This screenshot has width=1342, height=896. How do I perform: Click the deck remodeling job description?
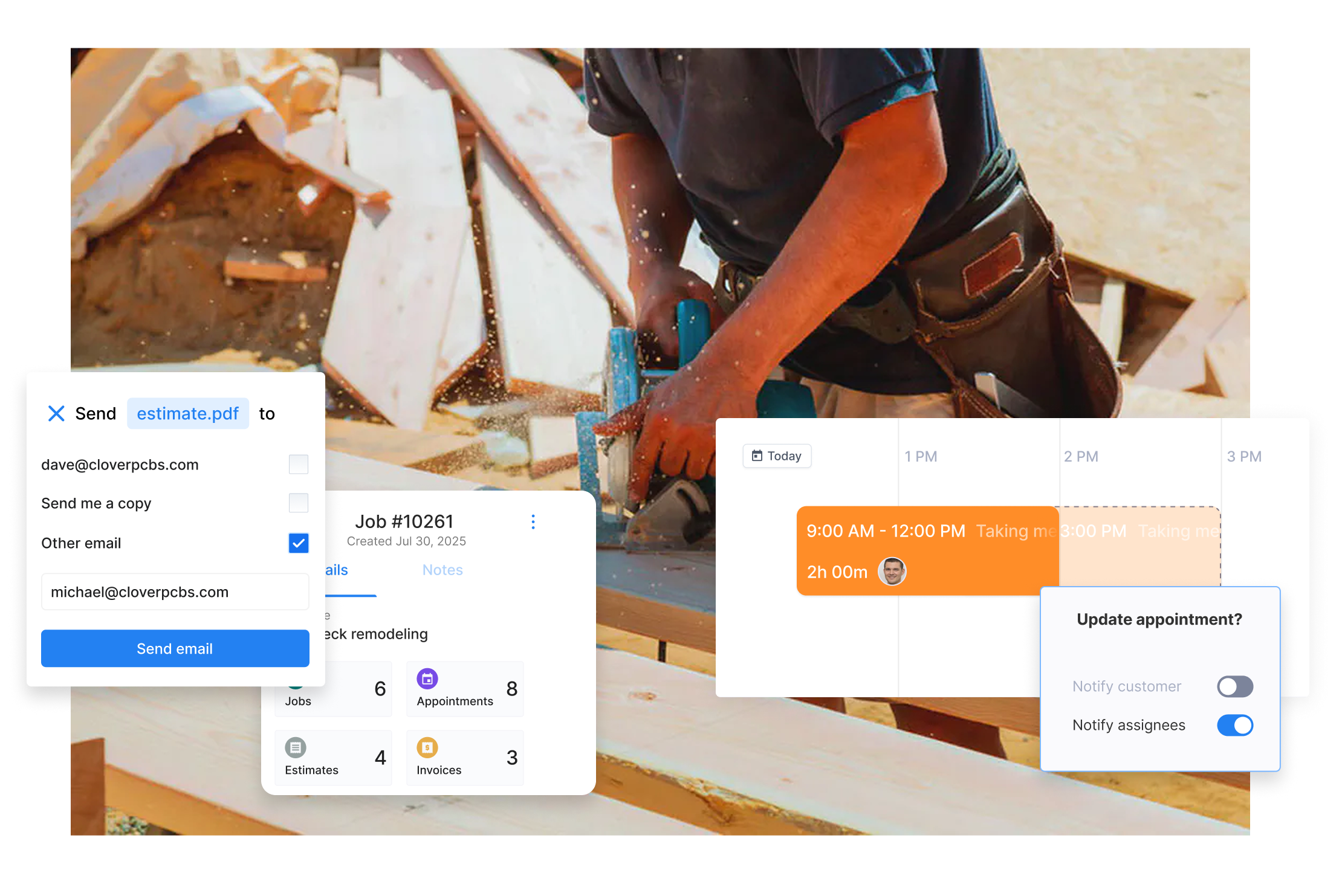pos(376,634)
